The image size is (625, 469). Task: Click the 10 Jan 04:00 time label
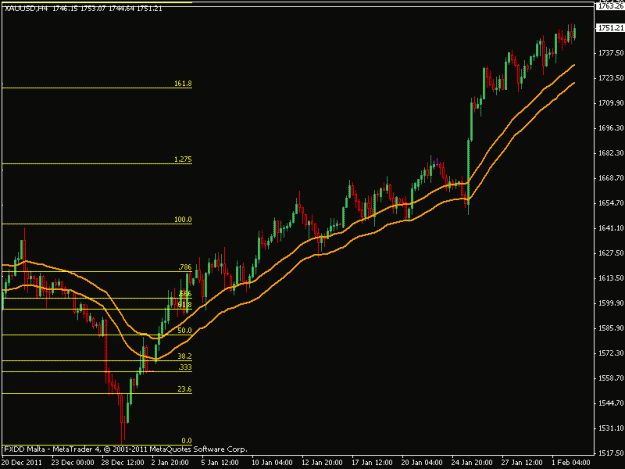[272, 463]
